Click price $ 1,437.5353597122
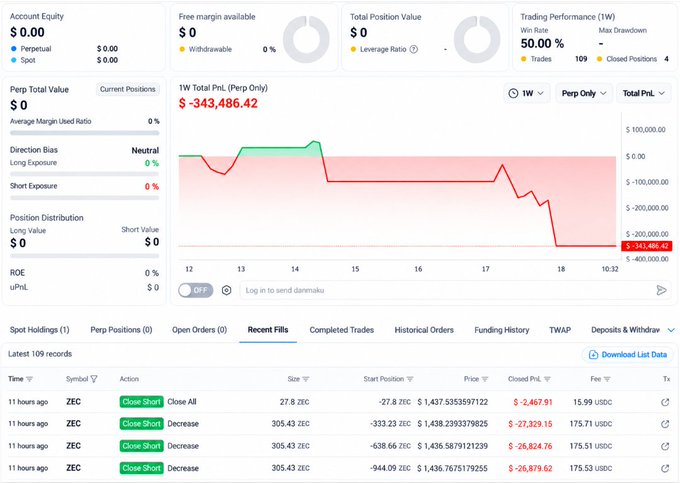Screen dimensions: 680x483 point(453,402)
